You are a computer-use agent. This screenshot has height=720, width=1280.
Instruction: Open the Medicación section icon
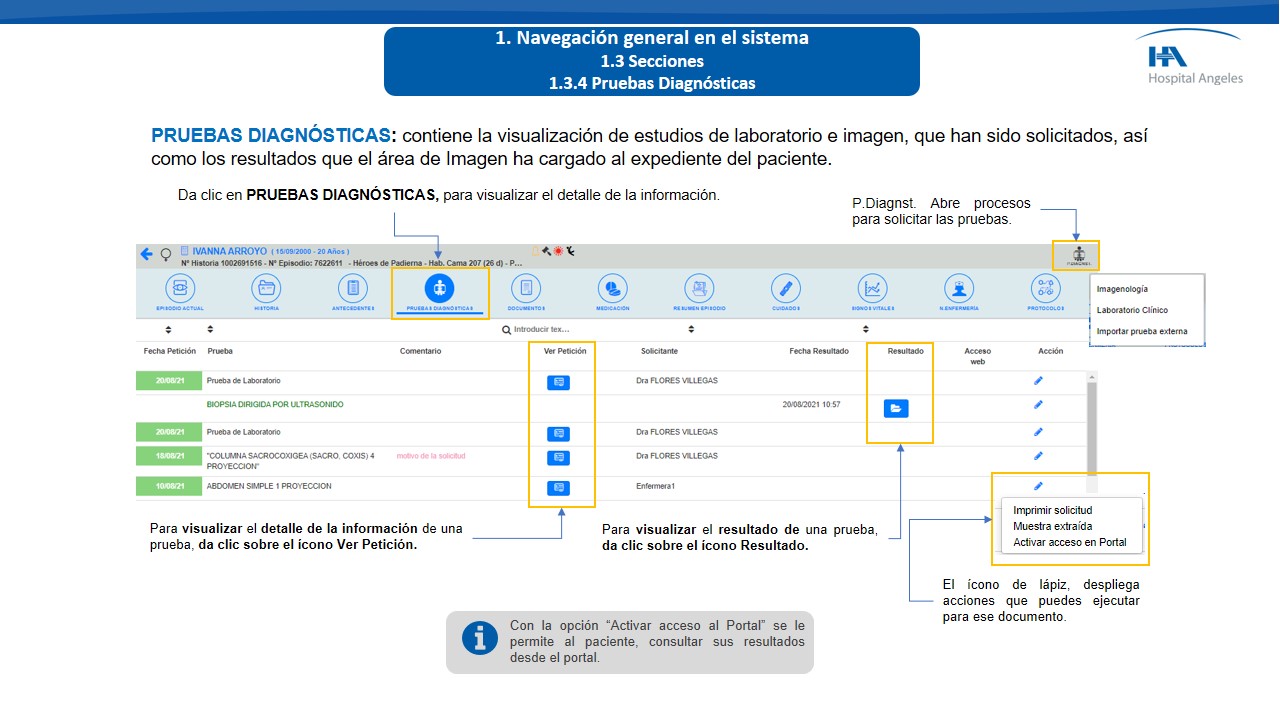click(x=612, y=288)
